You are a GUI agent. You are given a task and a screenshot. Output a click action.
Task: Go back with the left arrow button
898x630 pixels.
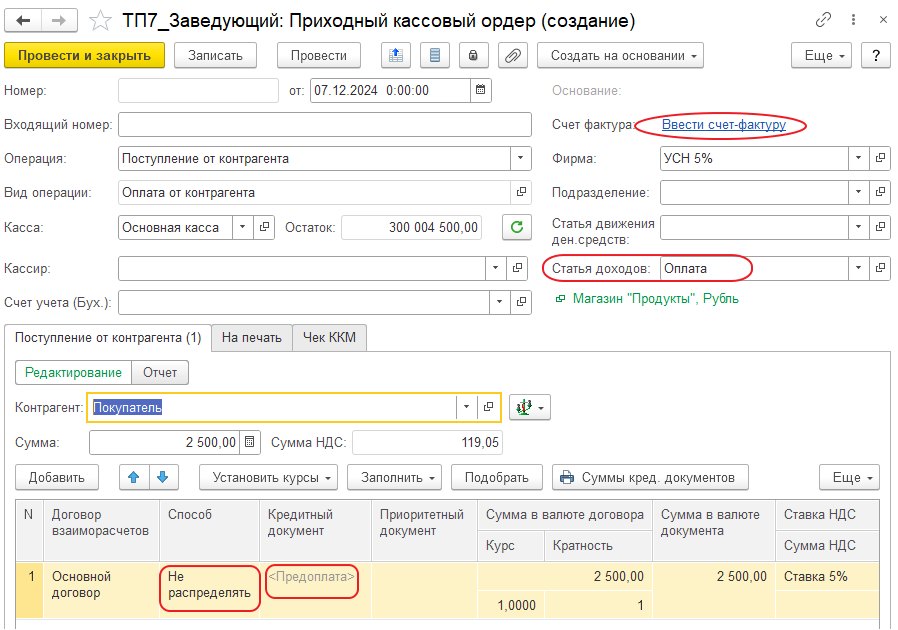[x=23, y=21]
